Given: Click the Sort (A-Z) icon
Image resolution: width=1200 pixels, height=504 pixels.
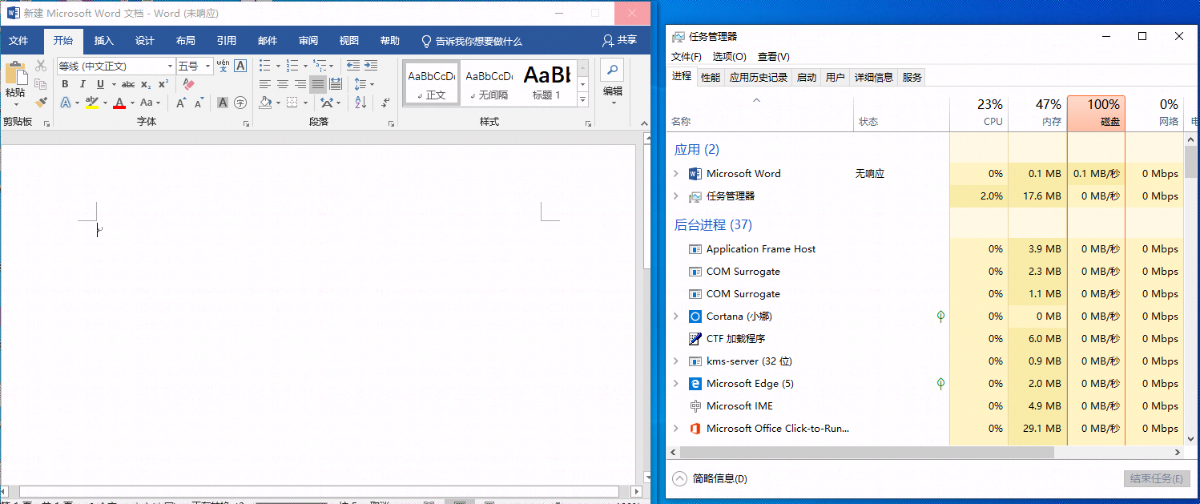Looking at the screenshot, I should tap(361, 102).
